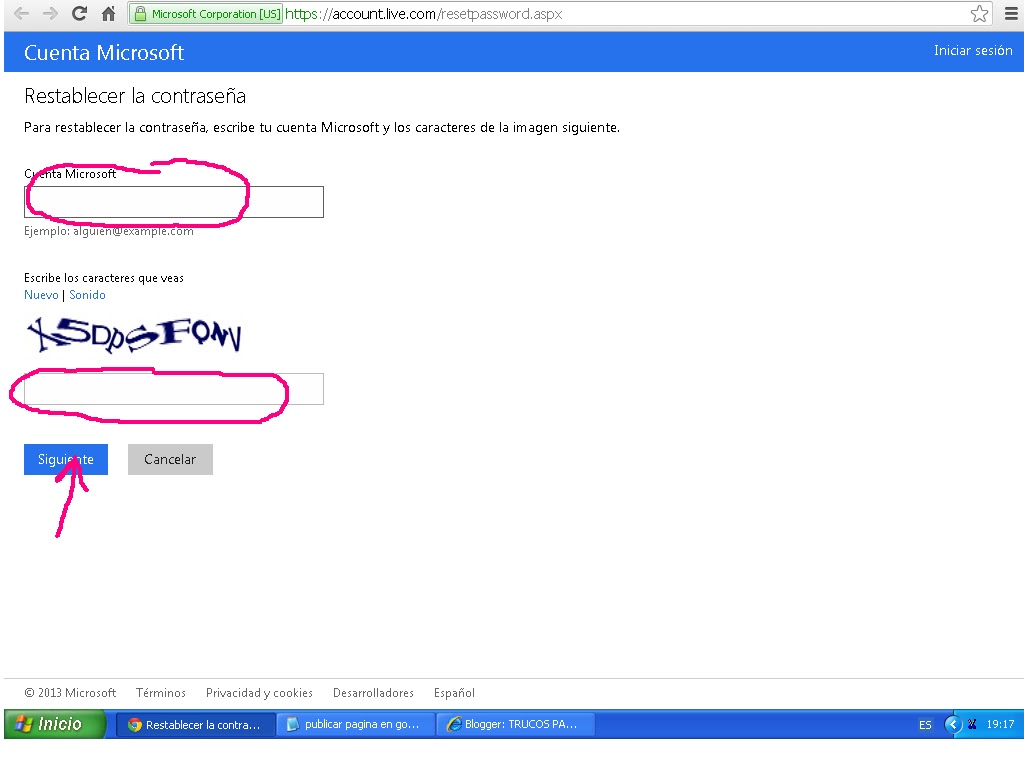The width and height of the screenshot is (1024, 768).
Task: Click the 19:17 taskbar clock
Action: [1000, 724]
